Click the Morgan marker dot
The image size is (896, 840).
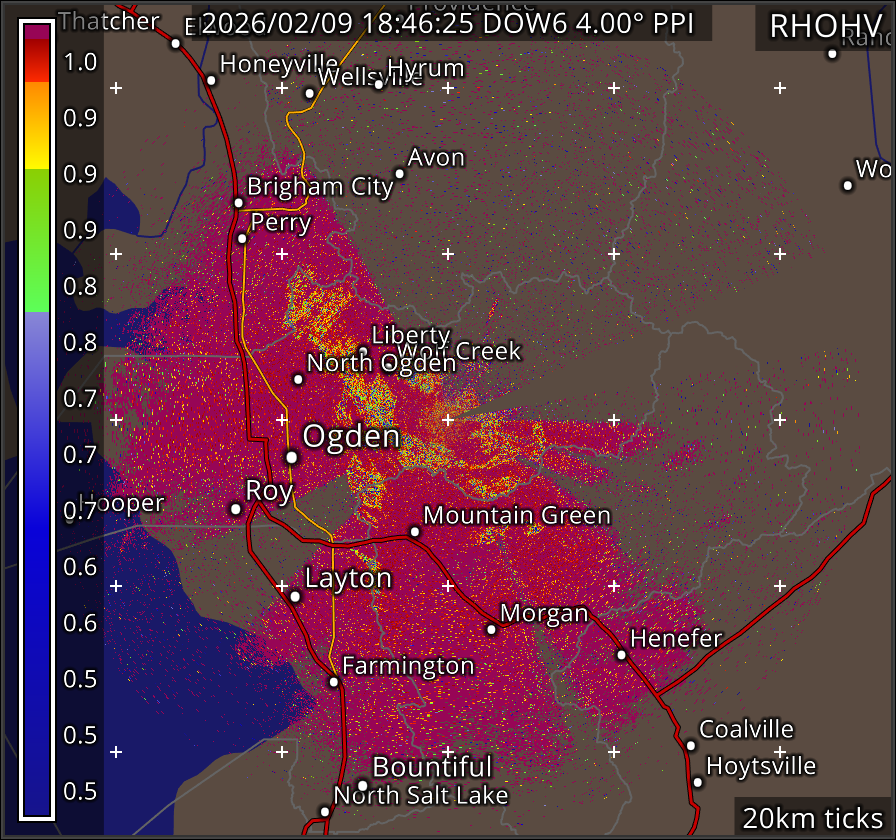(x=491, y=629)
